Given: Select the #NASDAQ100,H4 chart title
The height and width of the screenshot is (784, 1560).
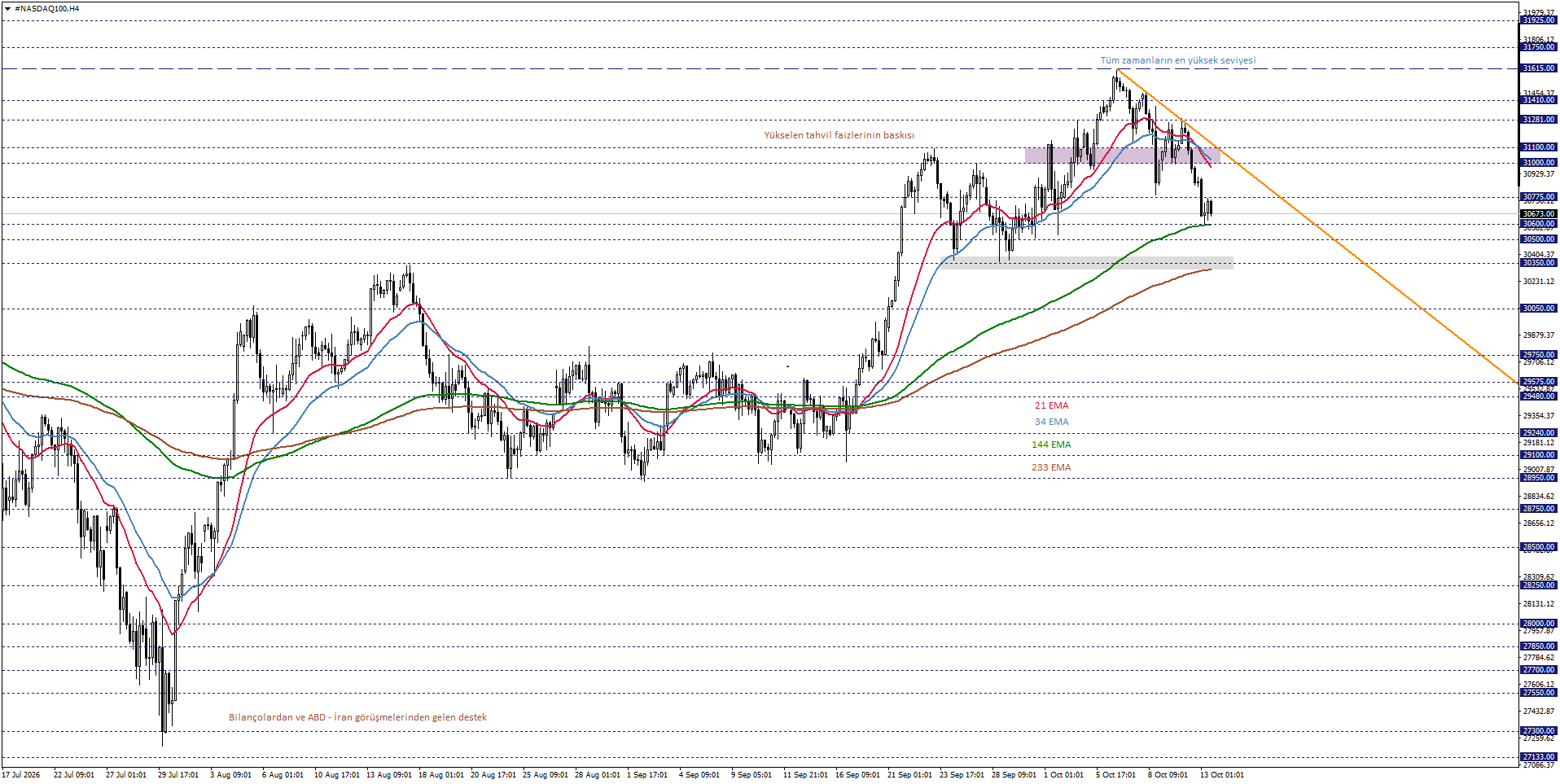Looking at the screenshot, I should click(46, 9).
